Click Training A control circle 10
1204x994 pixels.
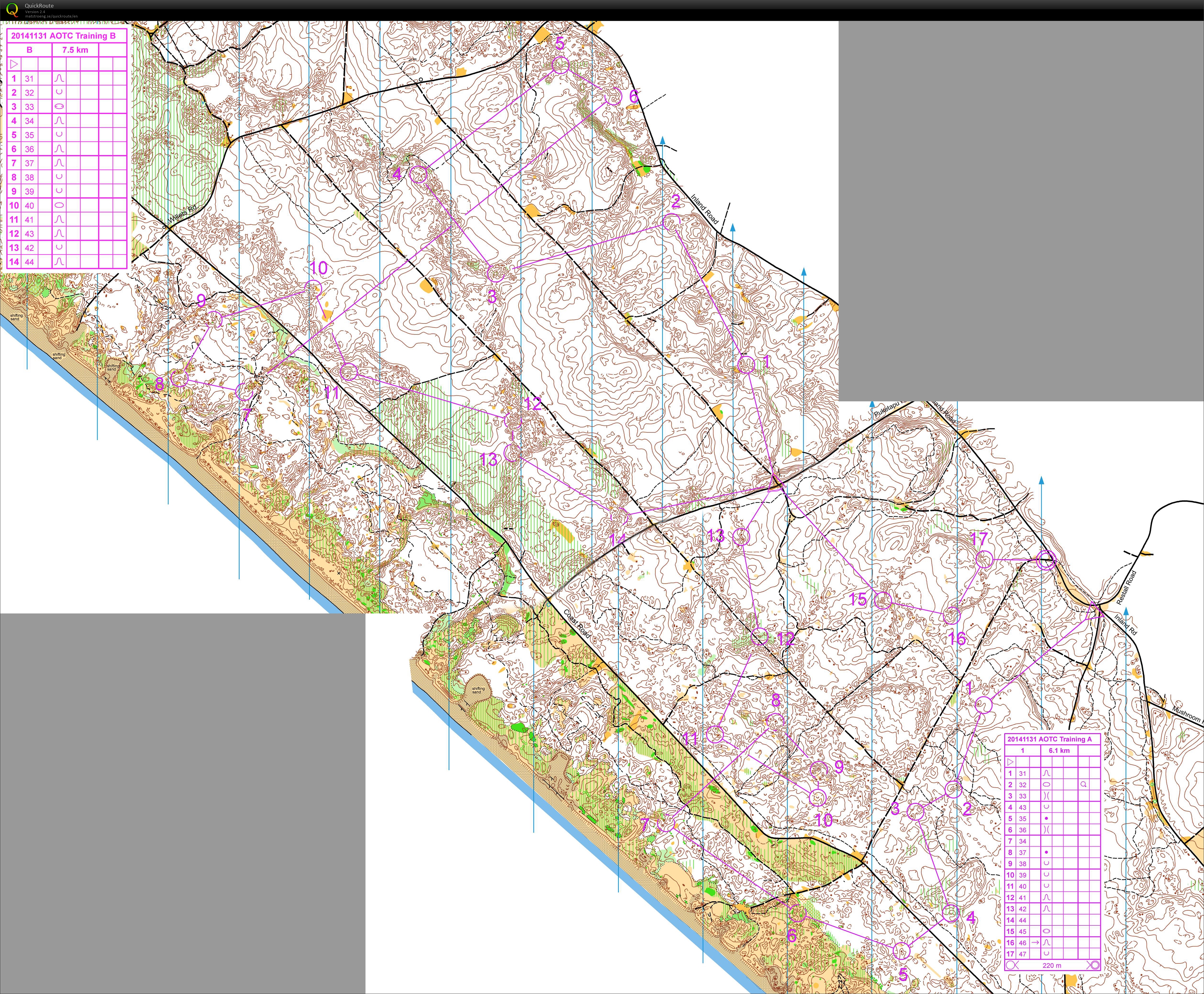pyautogui.click(x=818, y=797)
